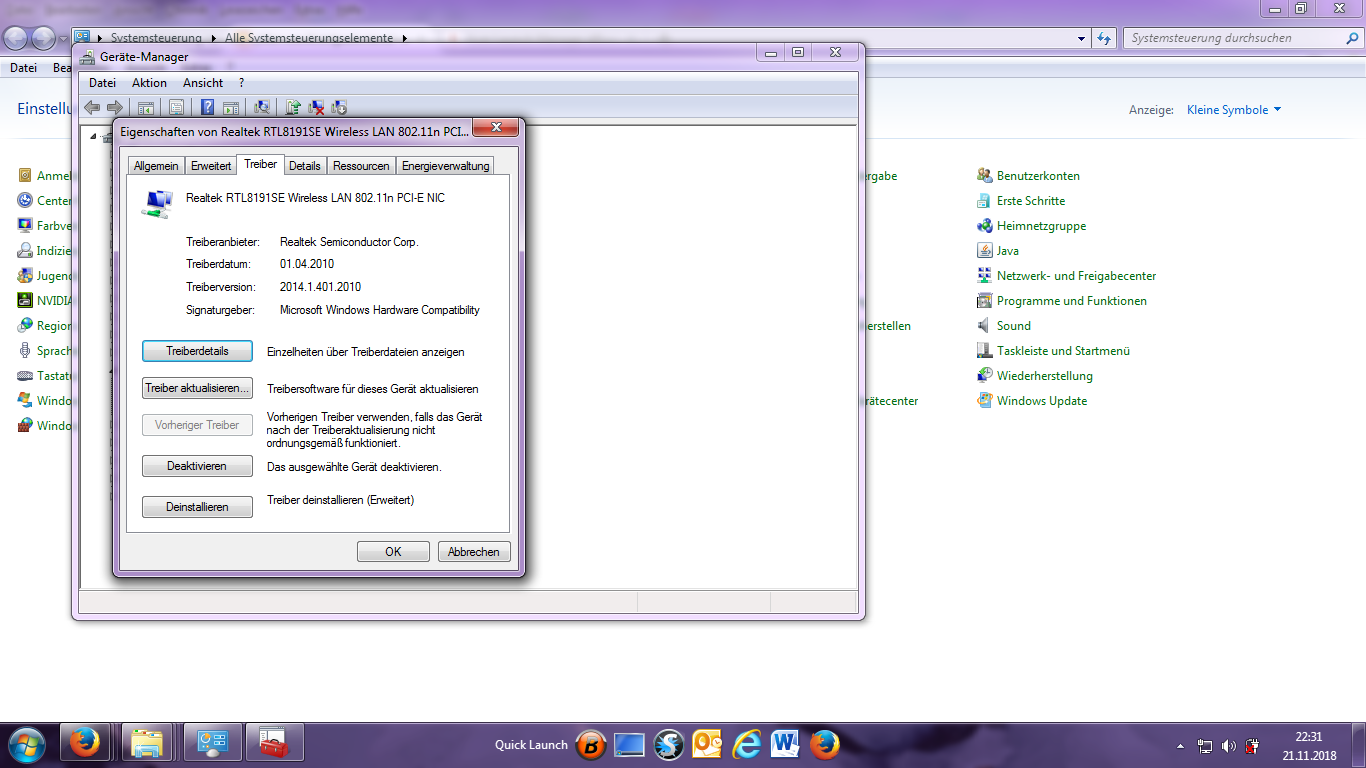1366x768 pixels.
Task: Scan for hardware changes via toolbar icon
Action: click(x=262, y=107)
